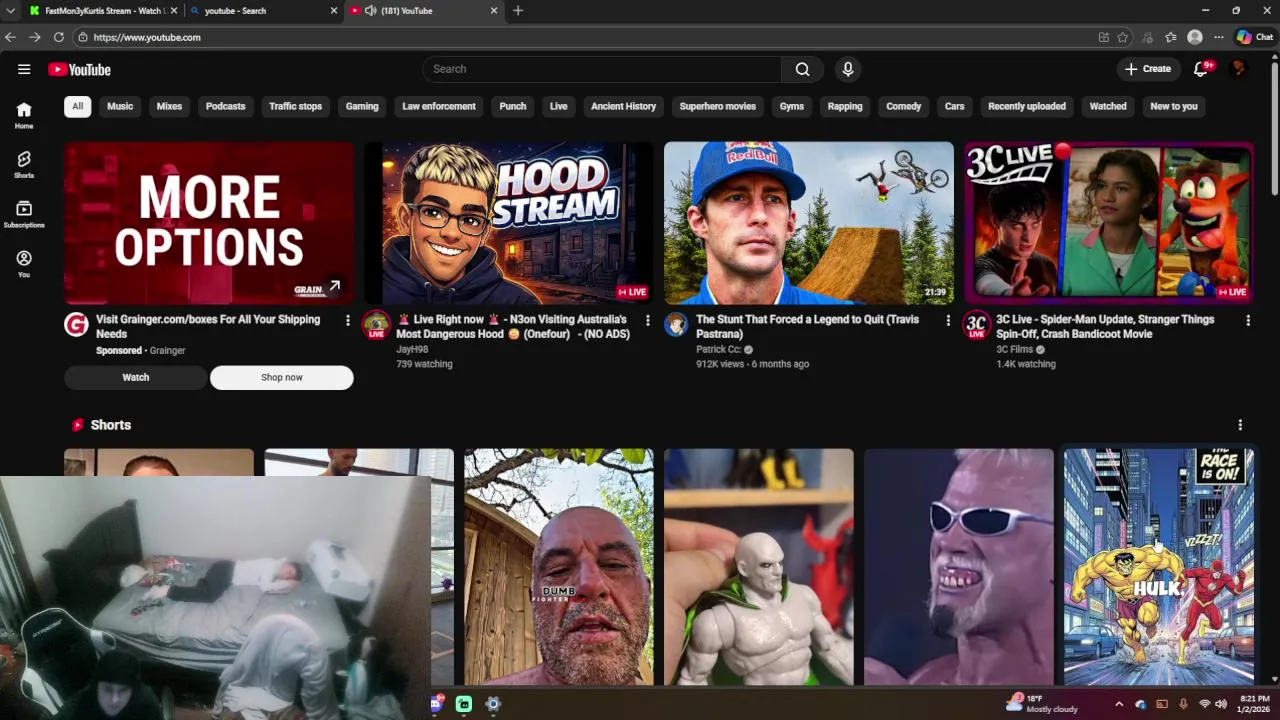Open the YouTube account avatar menu
This screenshot has height=720, width=1280.
tap(1238, 69)
